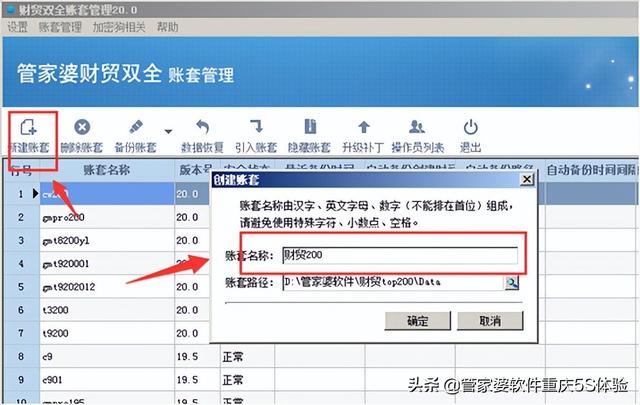The width and height of the screenshot is (640, 405).
Task: Click the 账套名称 input field
Action: 400,255
